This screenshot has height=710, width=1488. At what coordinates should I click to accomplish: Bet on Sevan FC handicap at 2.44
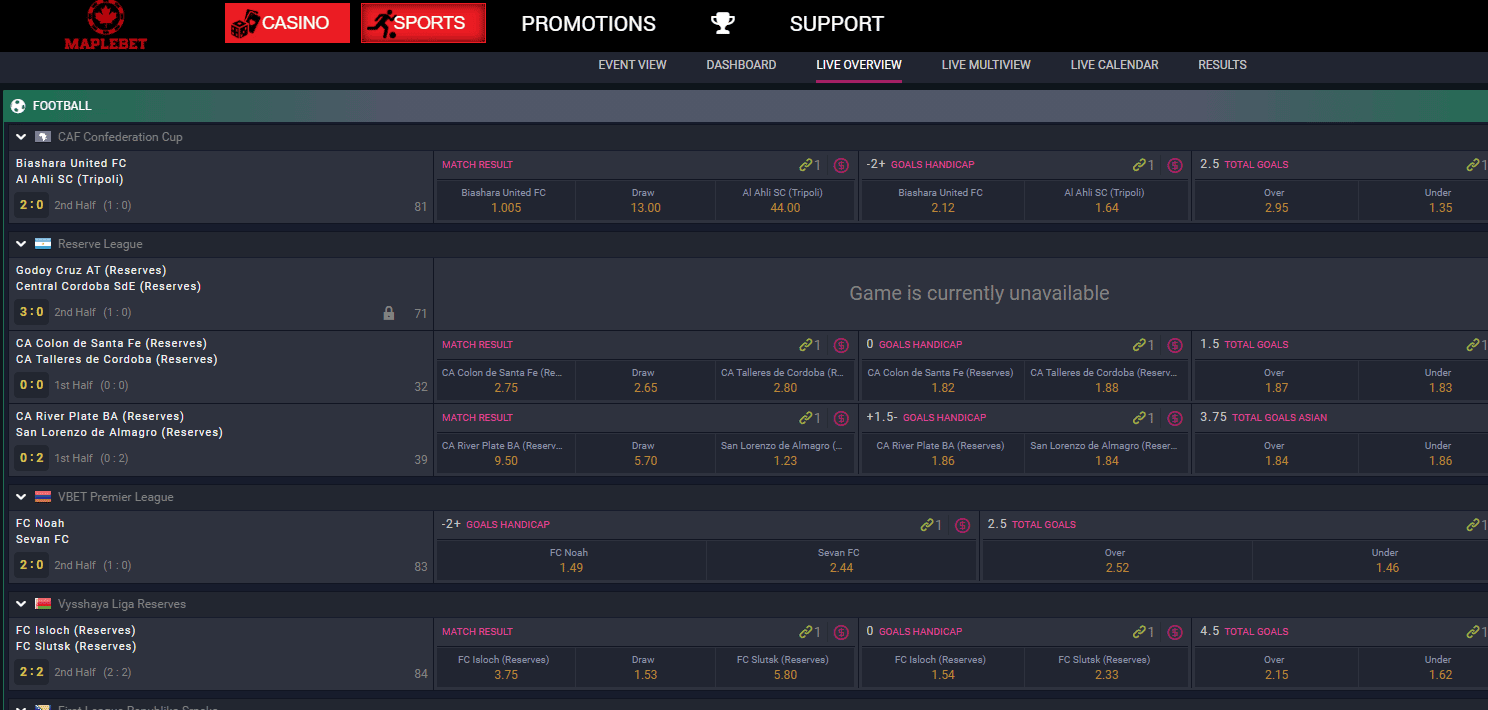(840, 560)
